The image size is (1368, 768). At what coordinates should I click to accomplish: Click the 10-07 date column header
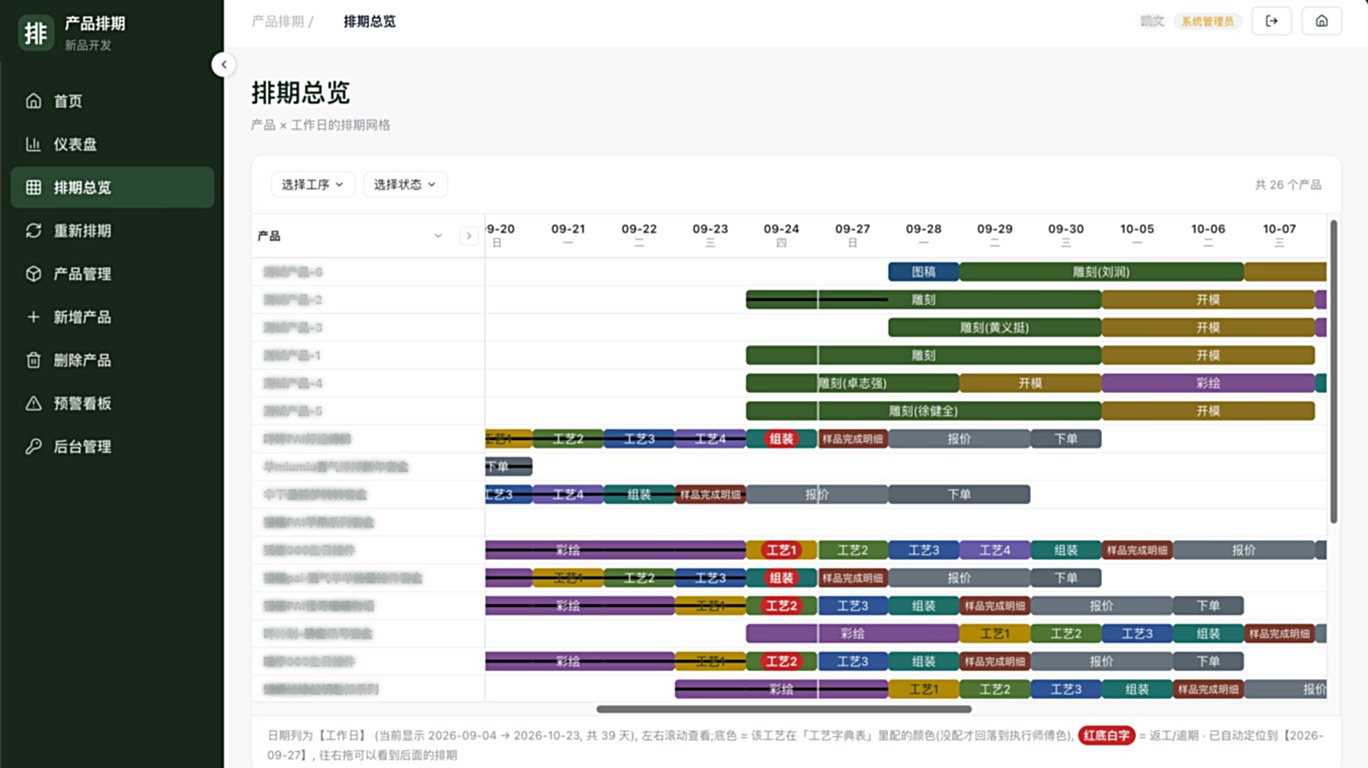(x=1279, y=235)
